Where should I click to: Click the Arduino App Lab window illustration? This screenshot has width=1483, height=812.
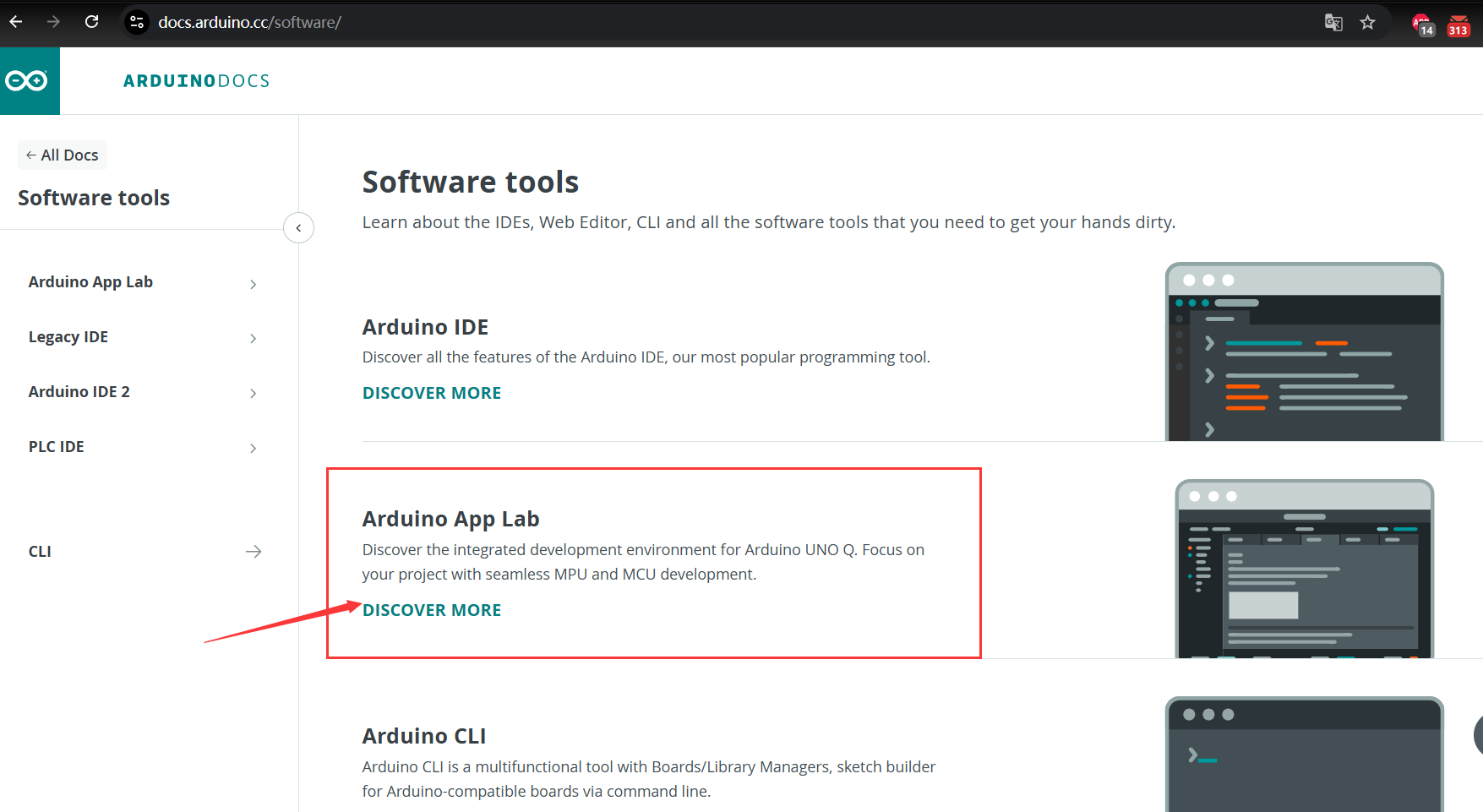pyautogui.click(x=1305, y=569)
